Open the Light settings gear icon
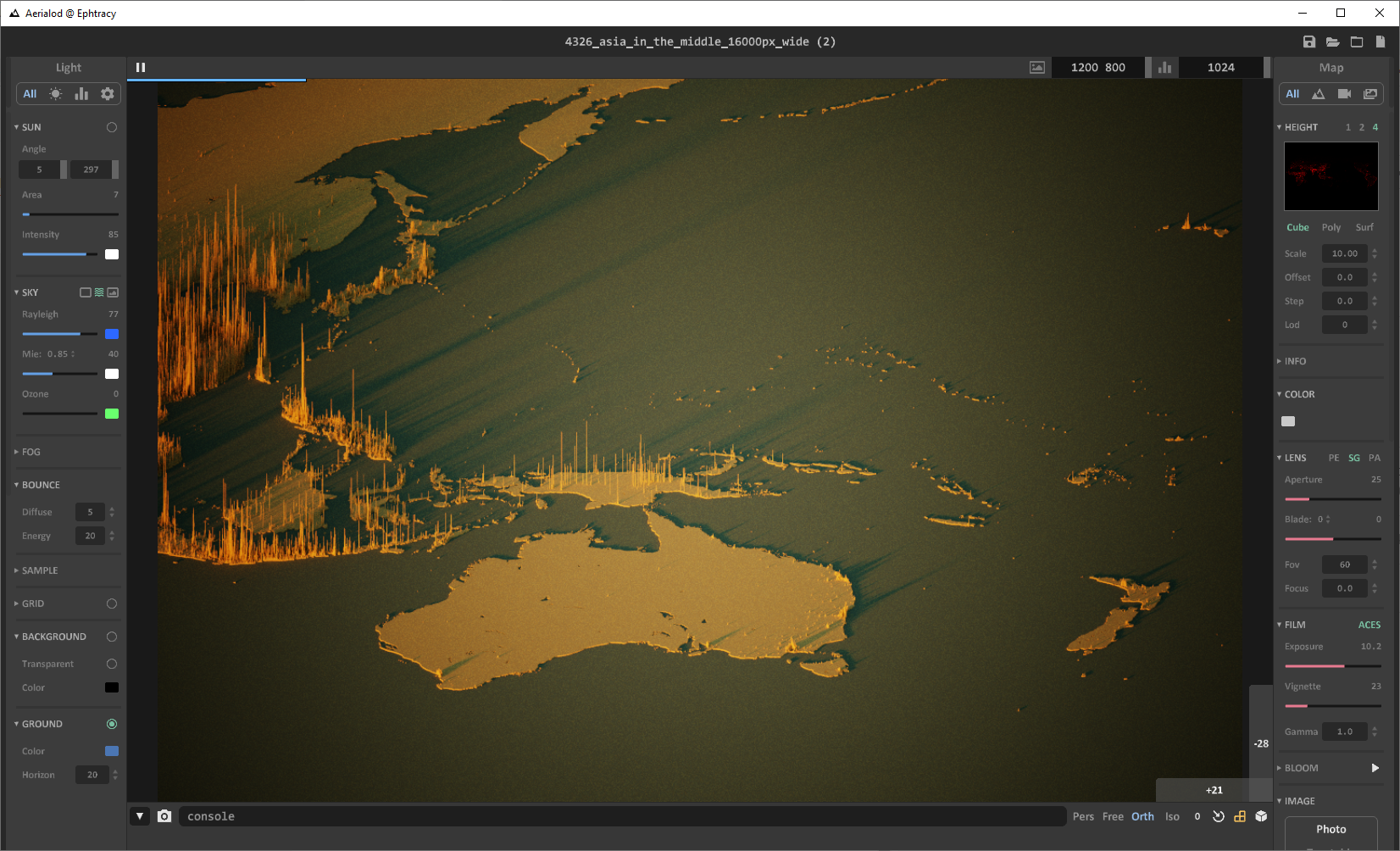This screenshot has width=1400, height=851. click(107, 93)
